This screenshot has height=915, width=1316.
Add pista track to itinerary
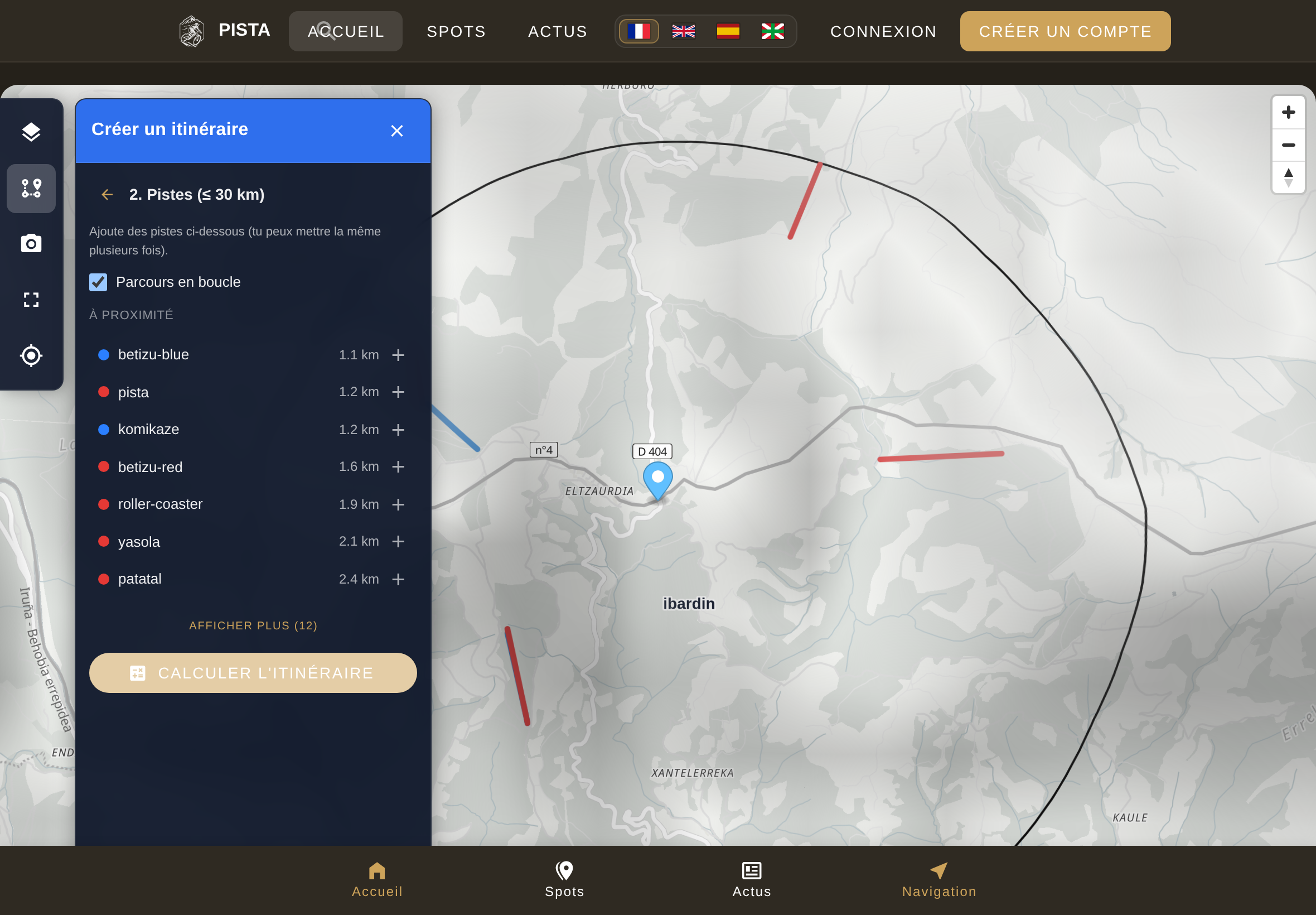[398, 392]
